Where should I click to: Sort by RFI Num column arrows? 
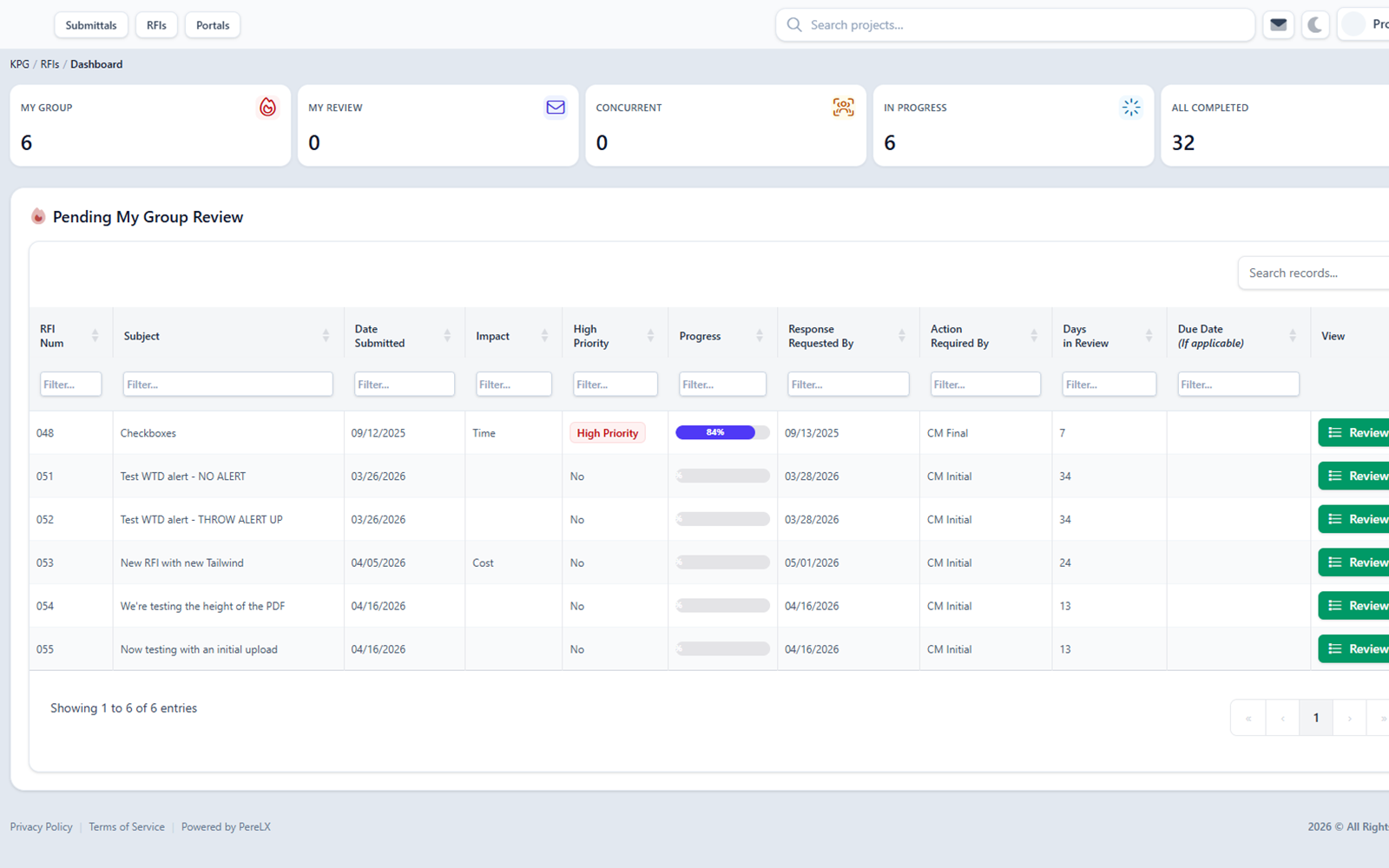pyautogui.click(x=95, y=336)
